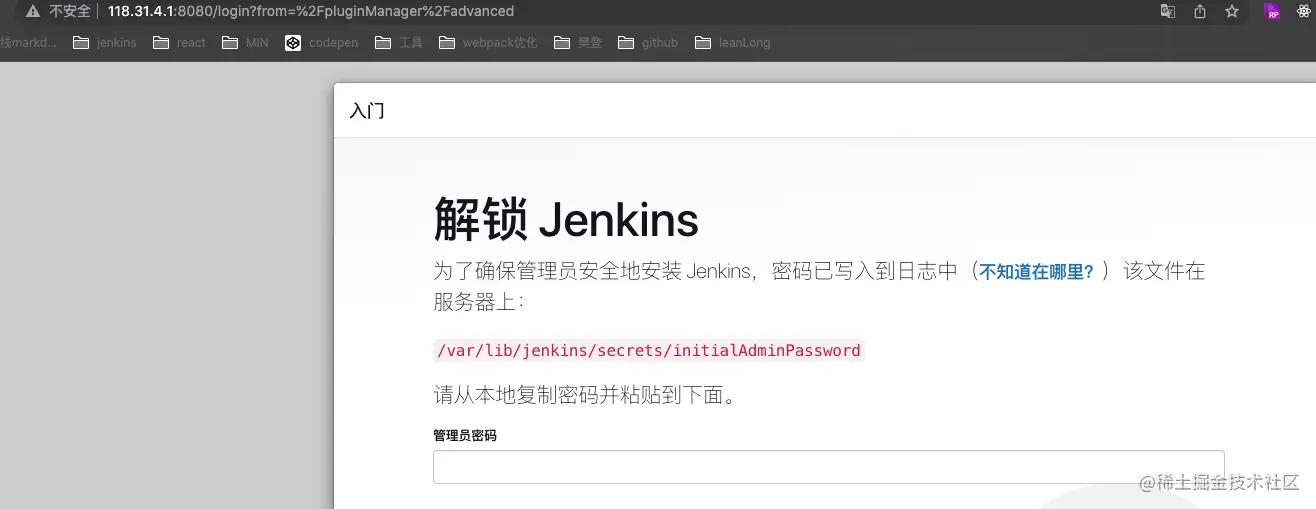Open the react bookmark folder
The image size is (1316, 509).
179,43
